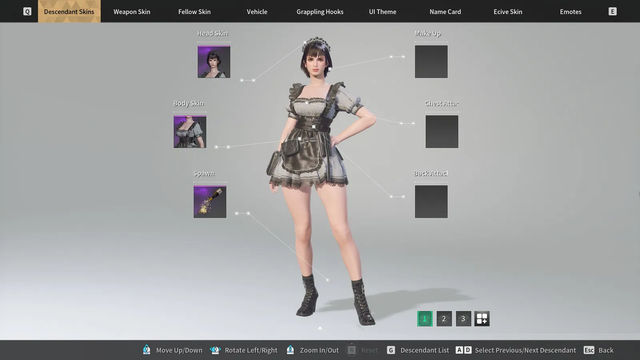Click the Spawn label
Image resolution: width=640 pixels, height=360 pixels.
[204, 173]
